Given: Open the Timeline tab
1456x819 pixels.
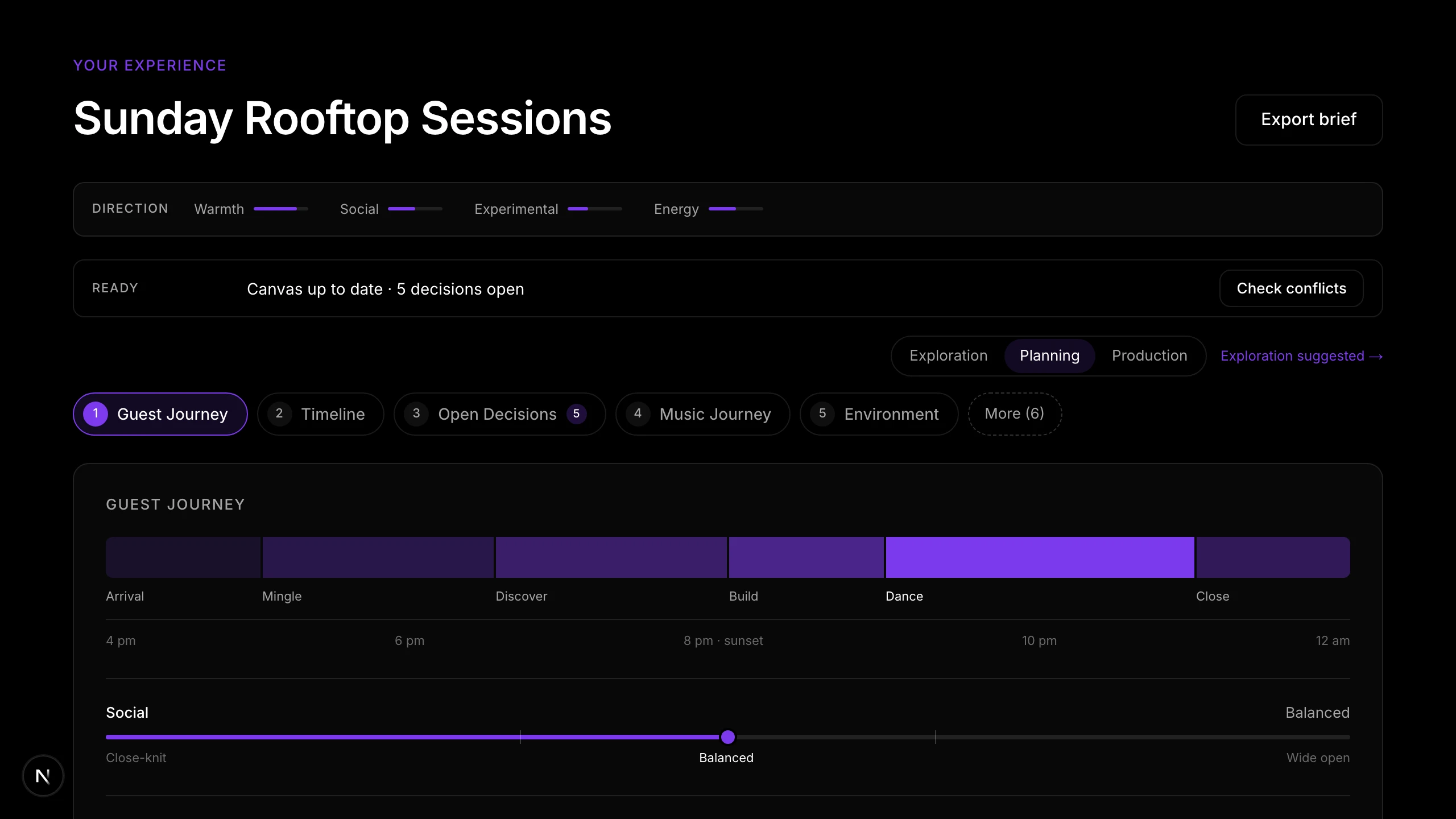Looking at the screenshot, I should (x=320, y=413).
